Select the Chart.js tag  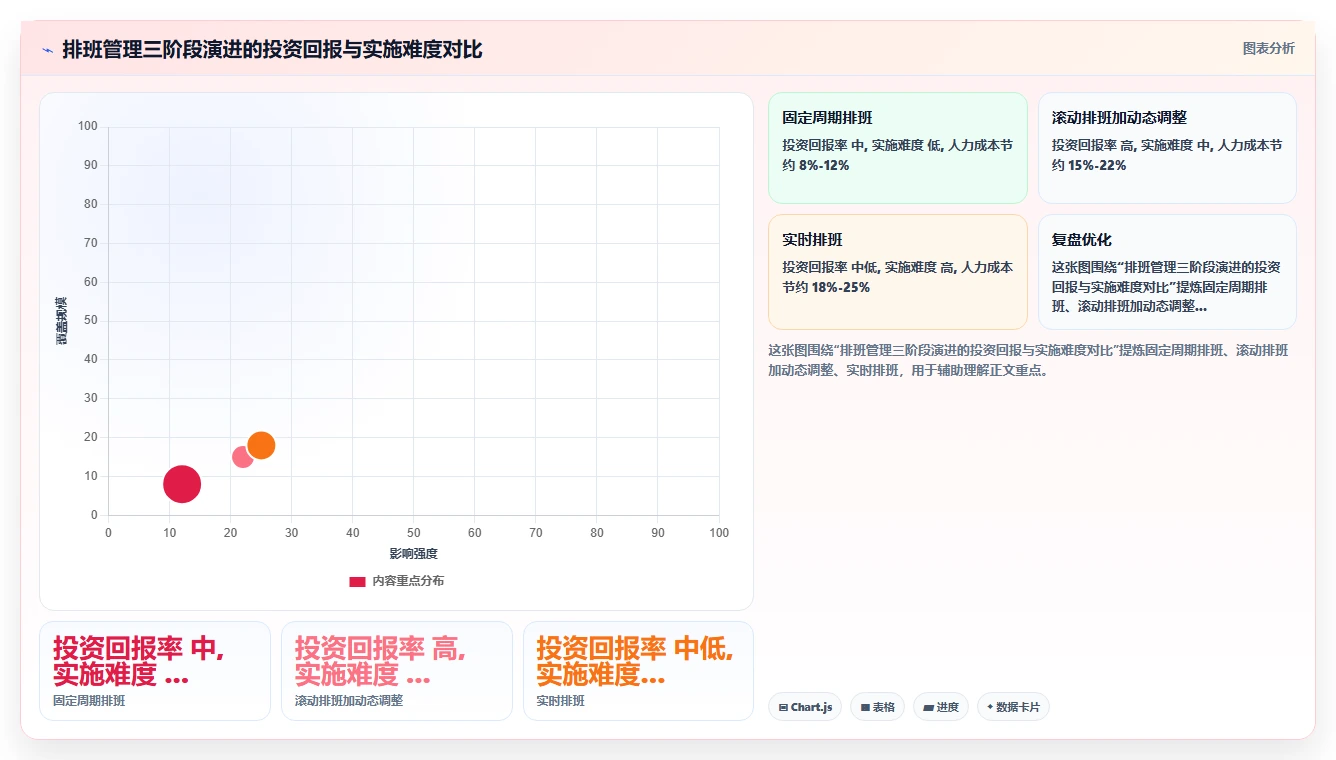click(805, 707)
